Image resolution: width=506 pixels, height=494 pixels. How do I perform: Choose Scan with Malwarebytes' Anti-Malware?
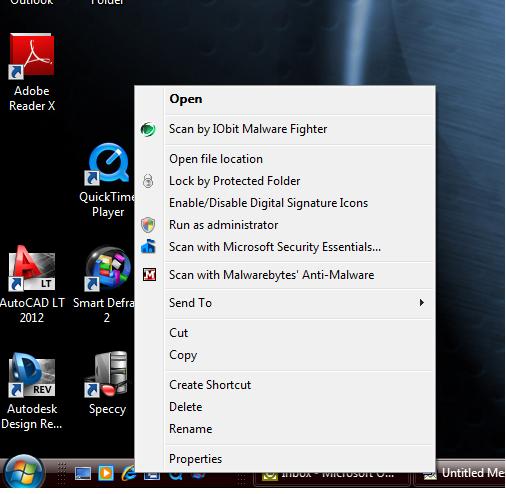[x=300, y=275]
